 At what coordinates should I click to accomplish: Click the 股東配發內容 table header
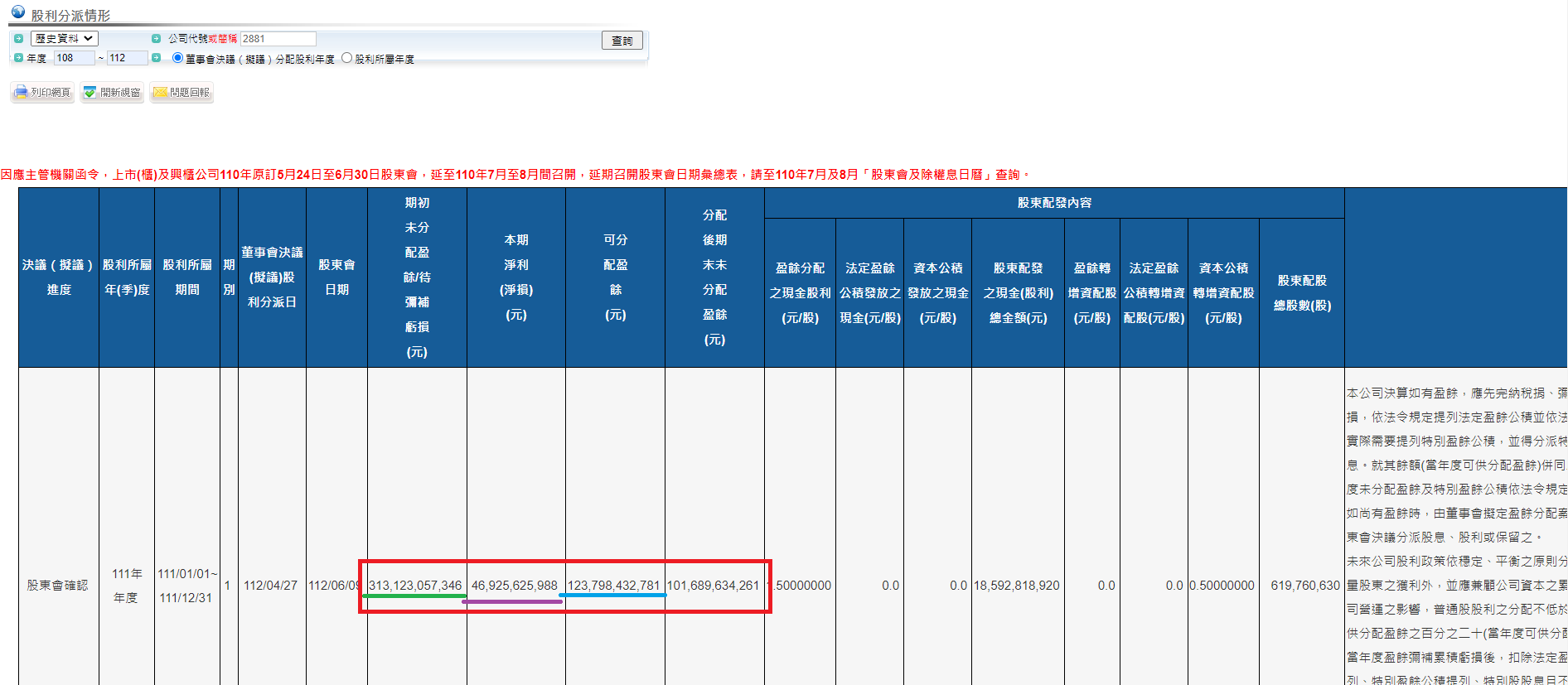point(1053,203)
